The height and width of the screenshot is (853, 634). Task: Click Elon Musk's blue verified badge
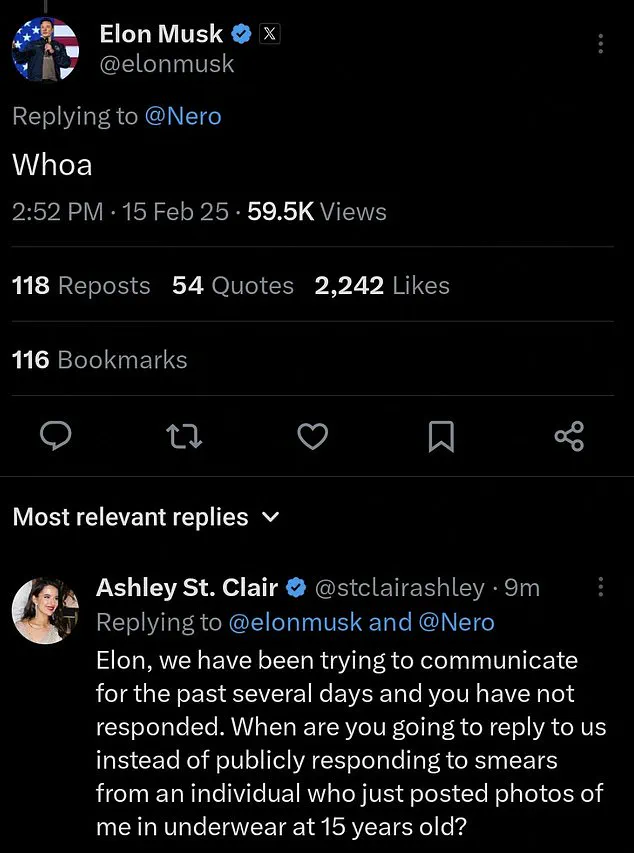(240, 33)
